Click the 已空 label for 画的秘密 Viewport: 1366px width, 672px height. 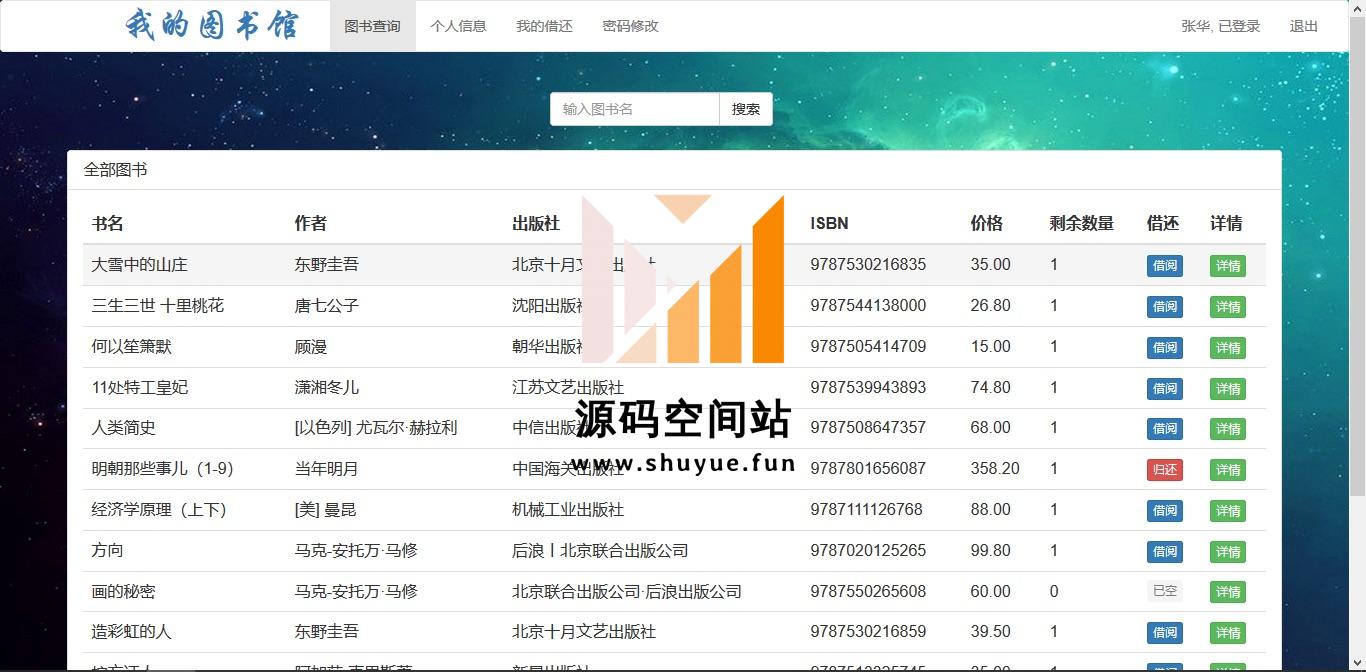click(1164, 592)
